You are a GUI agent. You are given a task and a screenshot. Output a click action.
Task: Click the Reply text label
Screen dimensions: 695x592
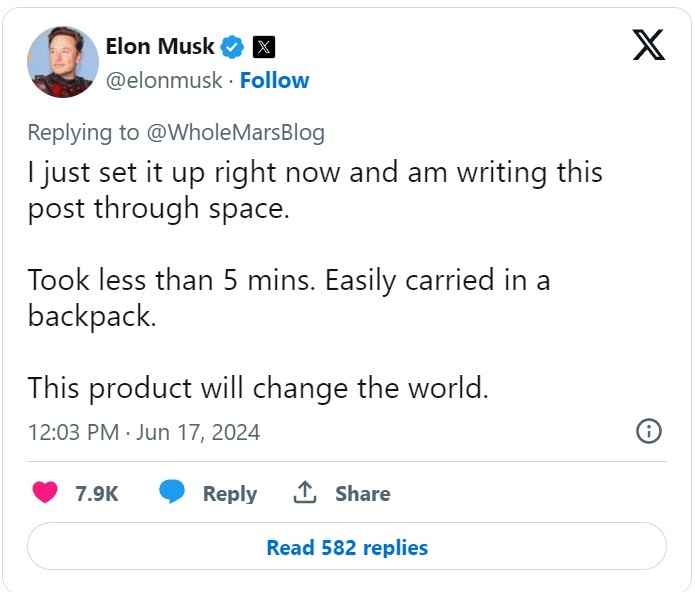coord(229,493)
